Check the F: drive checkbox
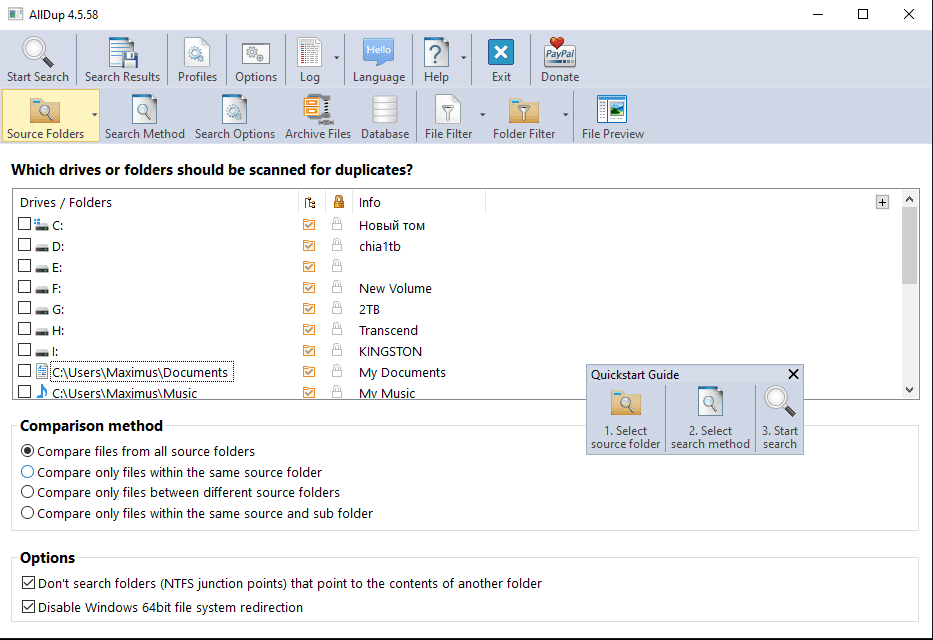The image size is (933, 640). point(24,287)
